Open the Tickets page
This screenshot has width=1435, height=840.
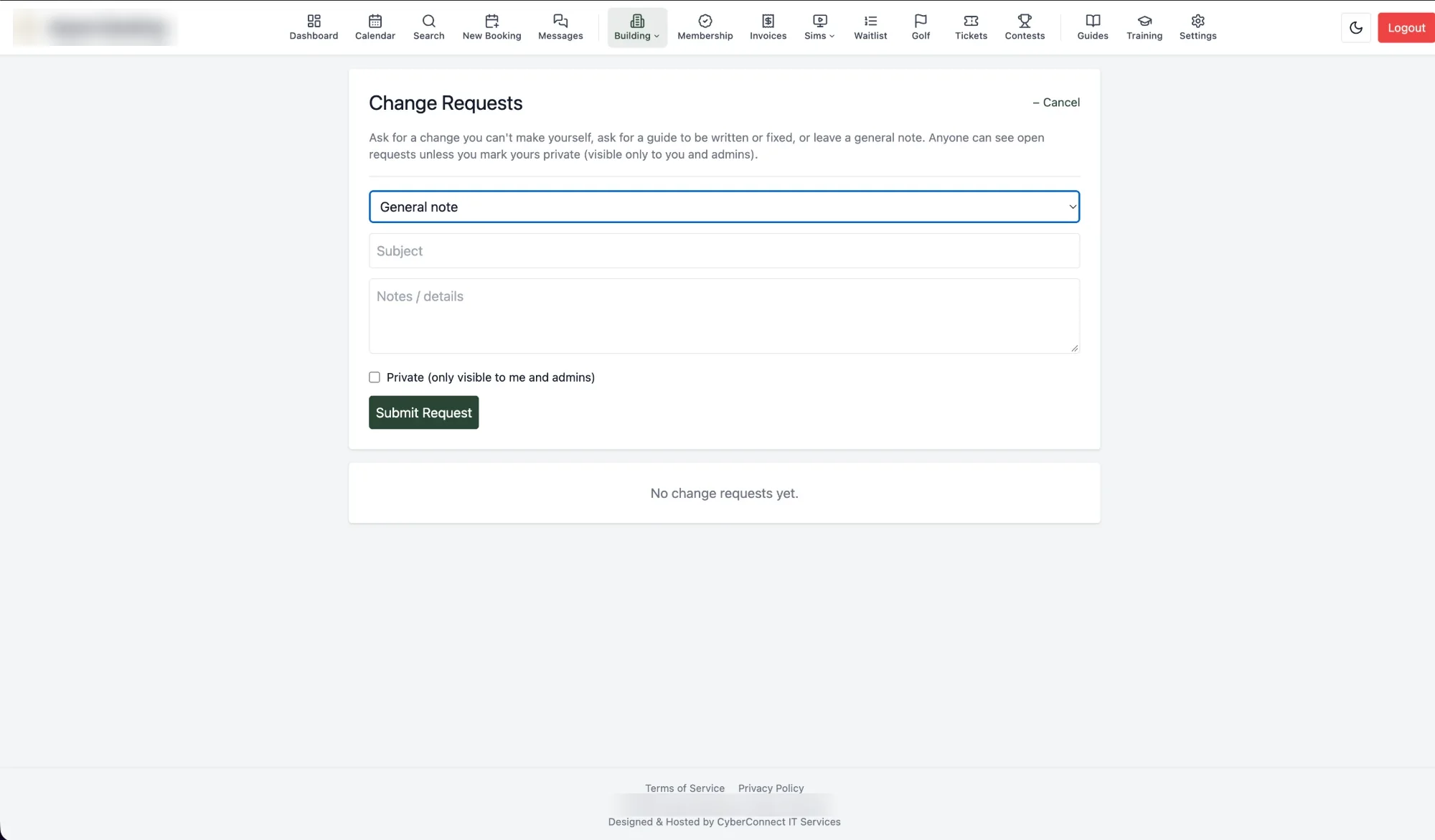point(971,27)
